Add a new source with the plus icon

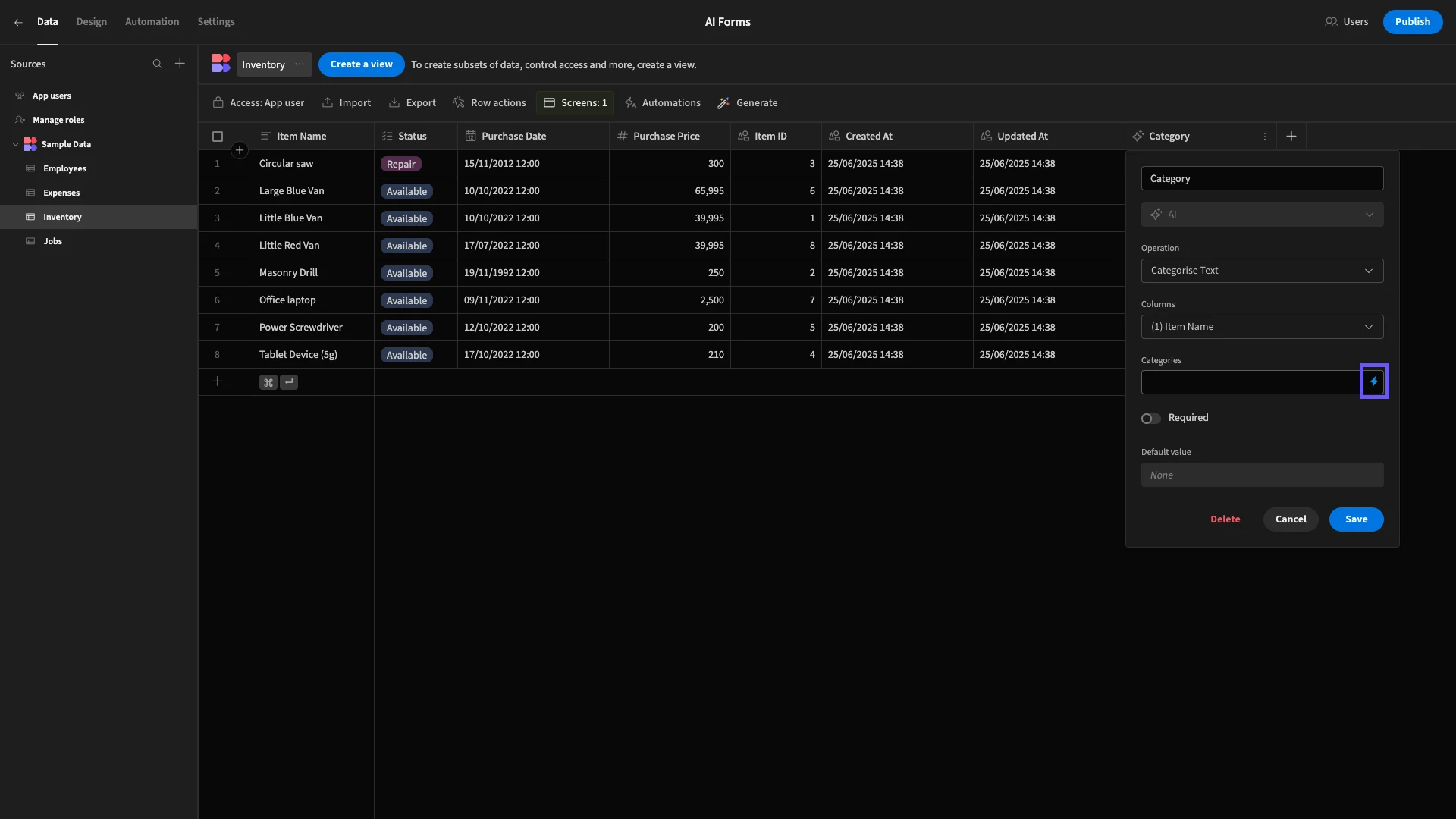click(x=180, y=64)
